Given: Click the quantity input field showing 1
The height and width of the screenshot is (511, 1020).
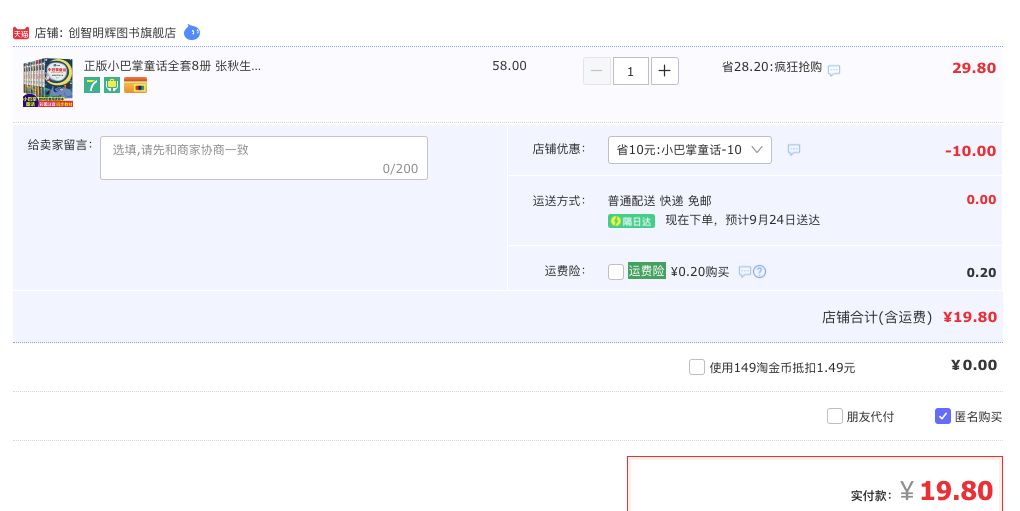Looking at the screenshot, I should coord(630,71).
